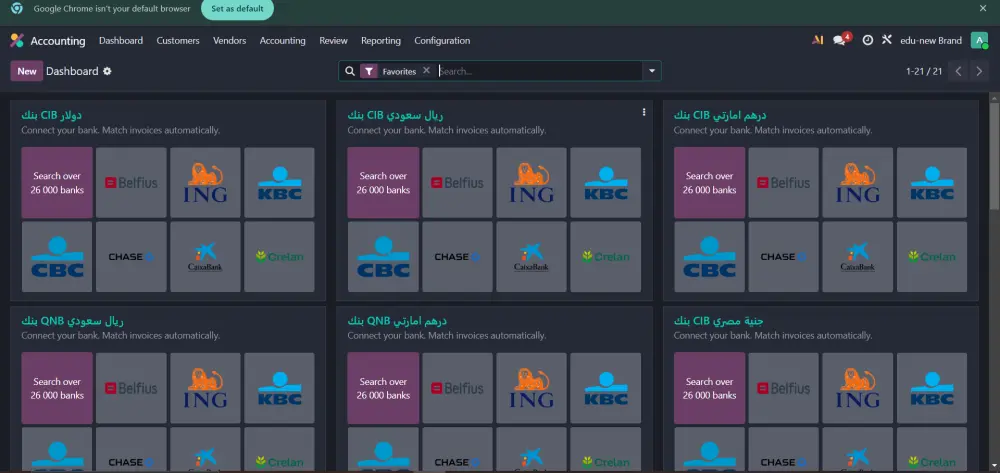Focus the Search... input field
This screenshot has width=1000, height=473.
point(540,71)
